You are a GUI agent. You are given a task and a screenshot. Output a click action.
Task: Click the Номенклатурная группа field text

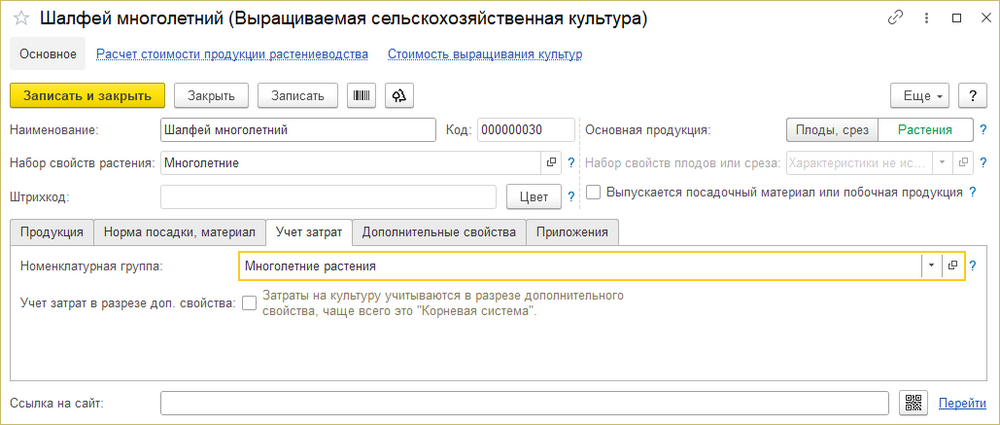(580, 266)
